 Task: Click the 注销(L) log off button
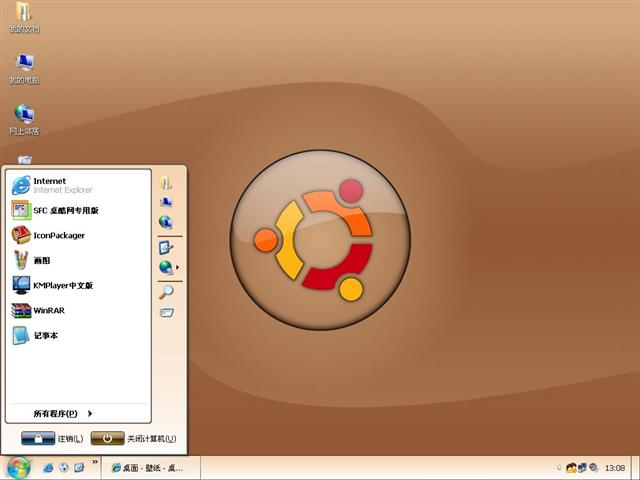coord(52,438)
